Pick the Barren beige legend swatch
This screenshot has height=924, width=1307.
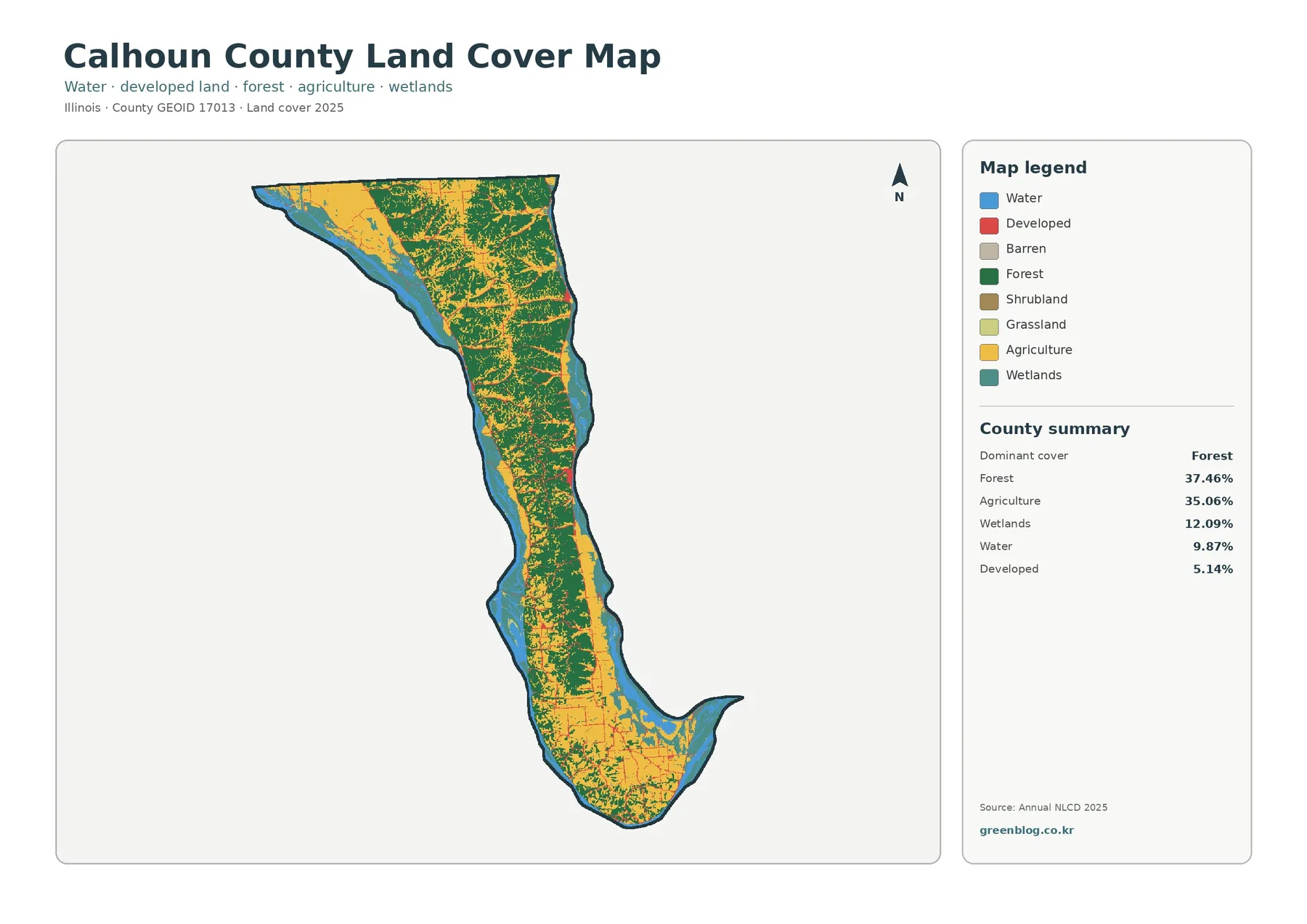pos(989,251)
